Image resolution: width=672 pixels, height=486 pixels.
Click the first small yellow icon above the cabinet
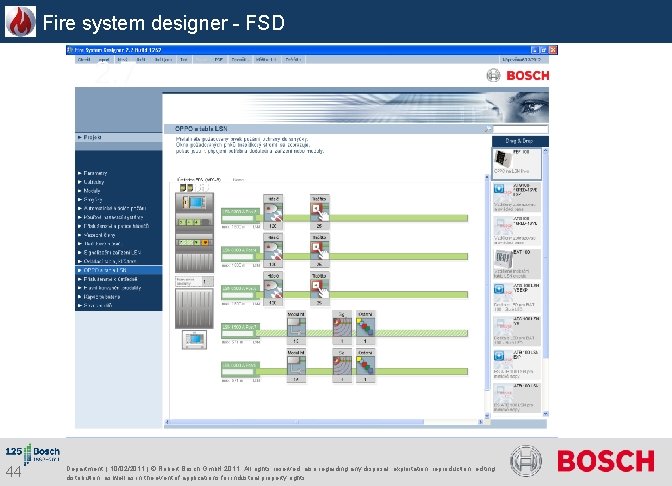pyautogui.click(x=183, y=188)
